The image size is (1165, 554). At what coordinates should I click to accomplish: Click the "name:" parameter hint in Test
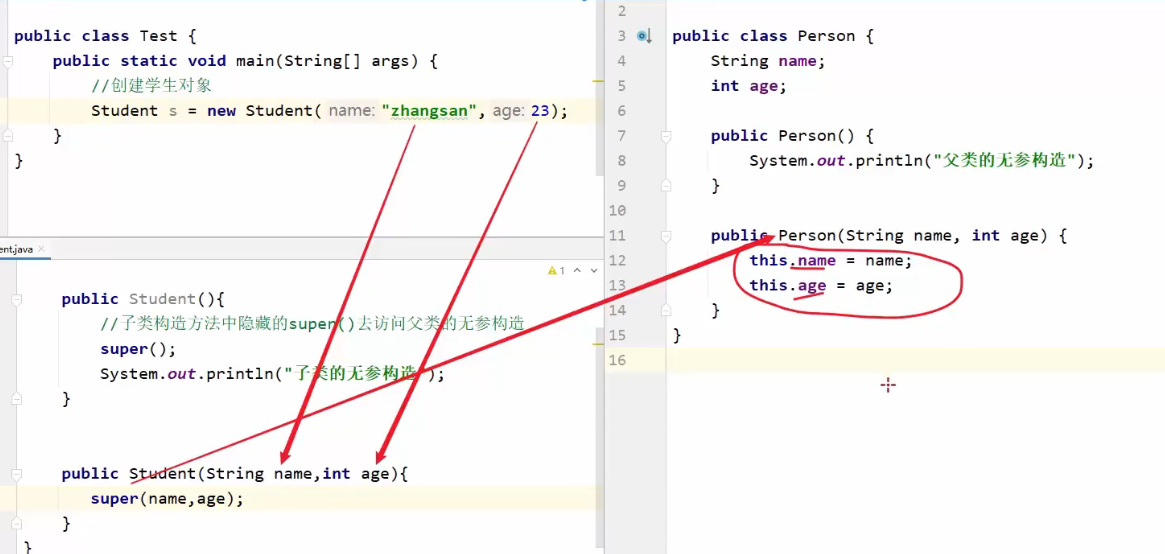coord(350,111)
